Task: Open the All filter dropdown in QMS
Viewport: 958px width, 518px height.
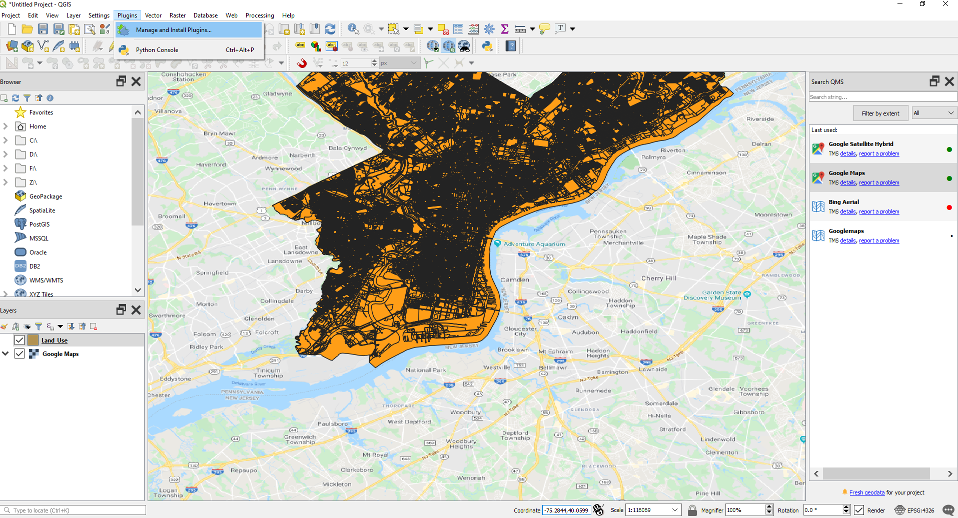Action: click(933, 113)
